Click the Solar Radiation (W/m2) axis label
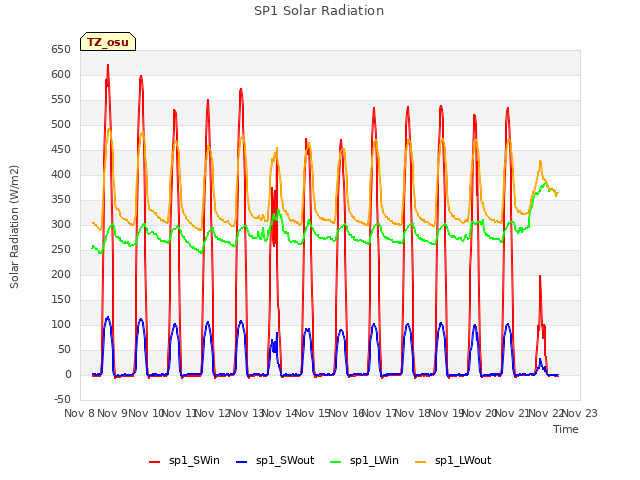The height and width of the screenshot is (480, 640). (14, 227)
